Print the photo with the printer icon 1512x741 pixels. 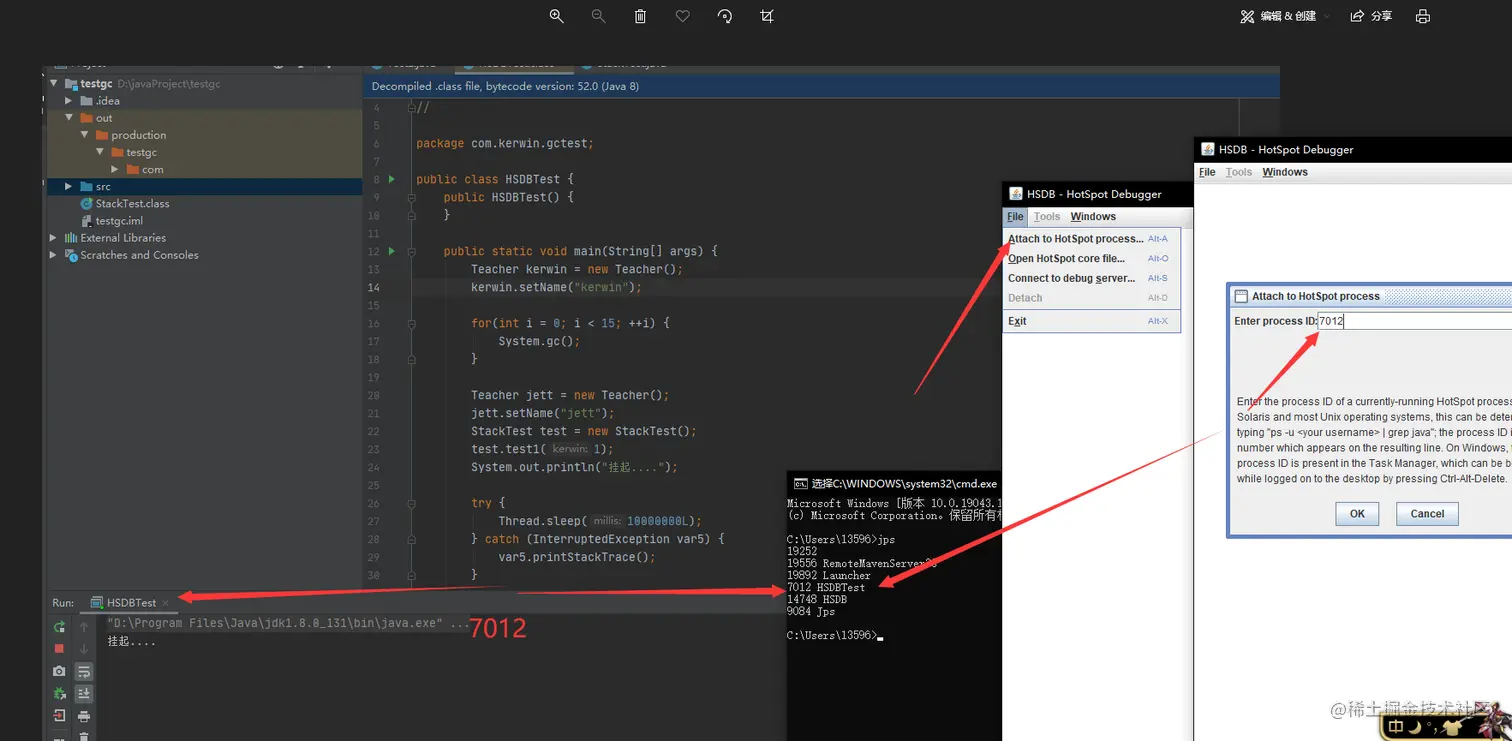point(1423,16)
